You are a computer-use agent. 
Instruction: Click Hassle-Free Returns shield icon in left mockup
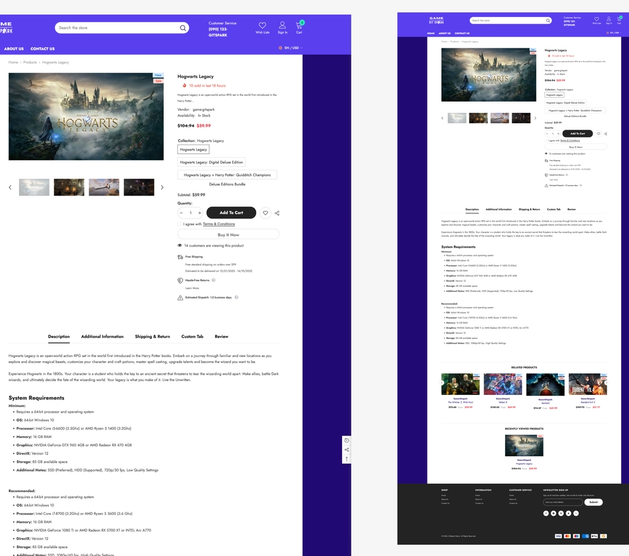click(x=180, y=280)
